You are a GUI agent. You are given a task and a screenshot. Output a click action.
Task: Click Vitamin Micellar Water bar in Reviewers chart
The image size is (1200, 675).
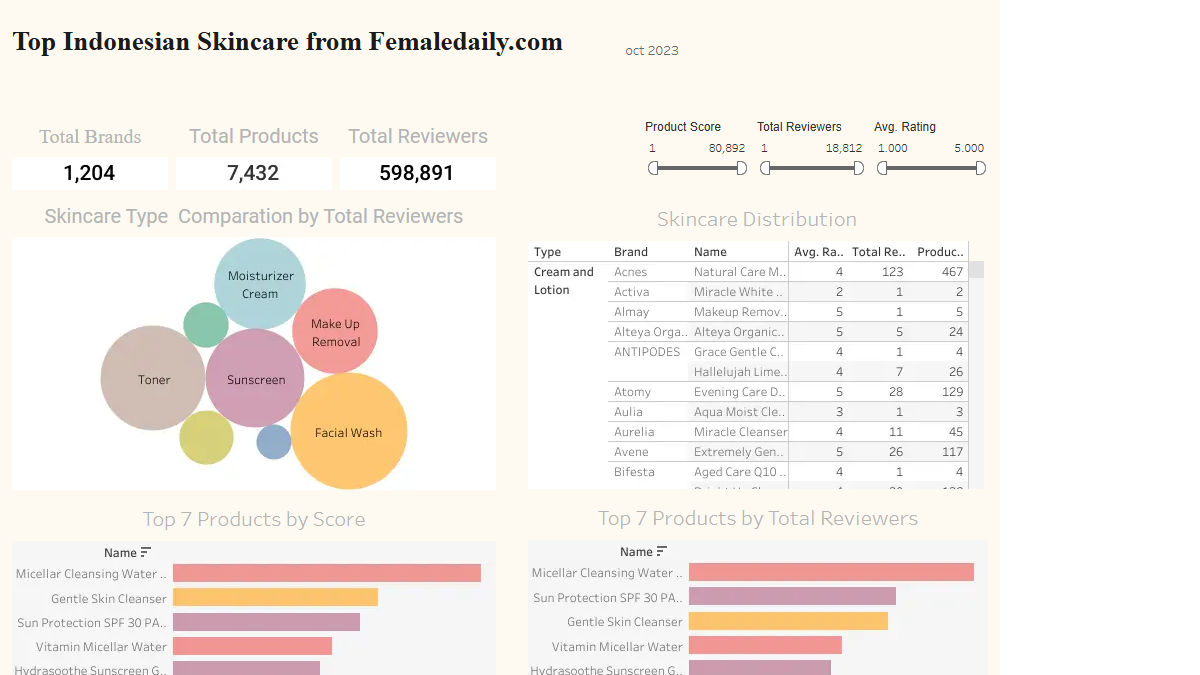pos(765,645)
